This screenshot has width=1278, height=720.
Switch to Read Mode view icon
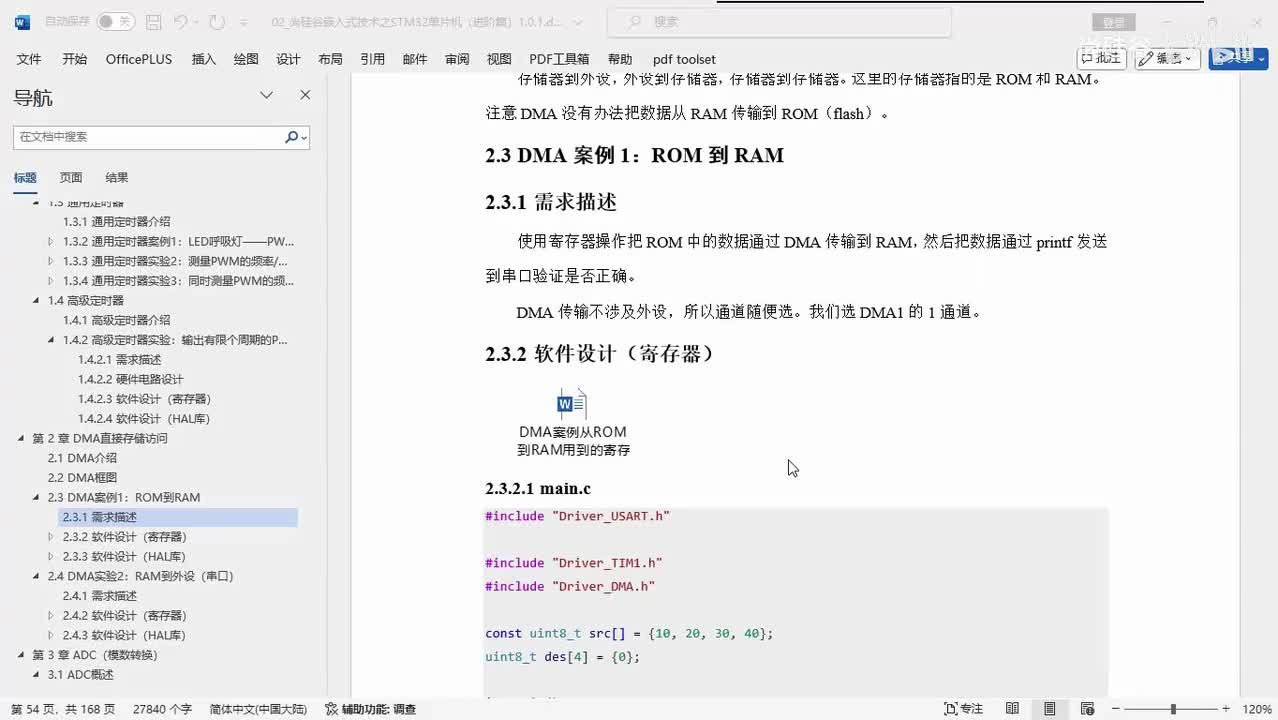click(x=1013, y=709)
